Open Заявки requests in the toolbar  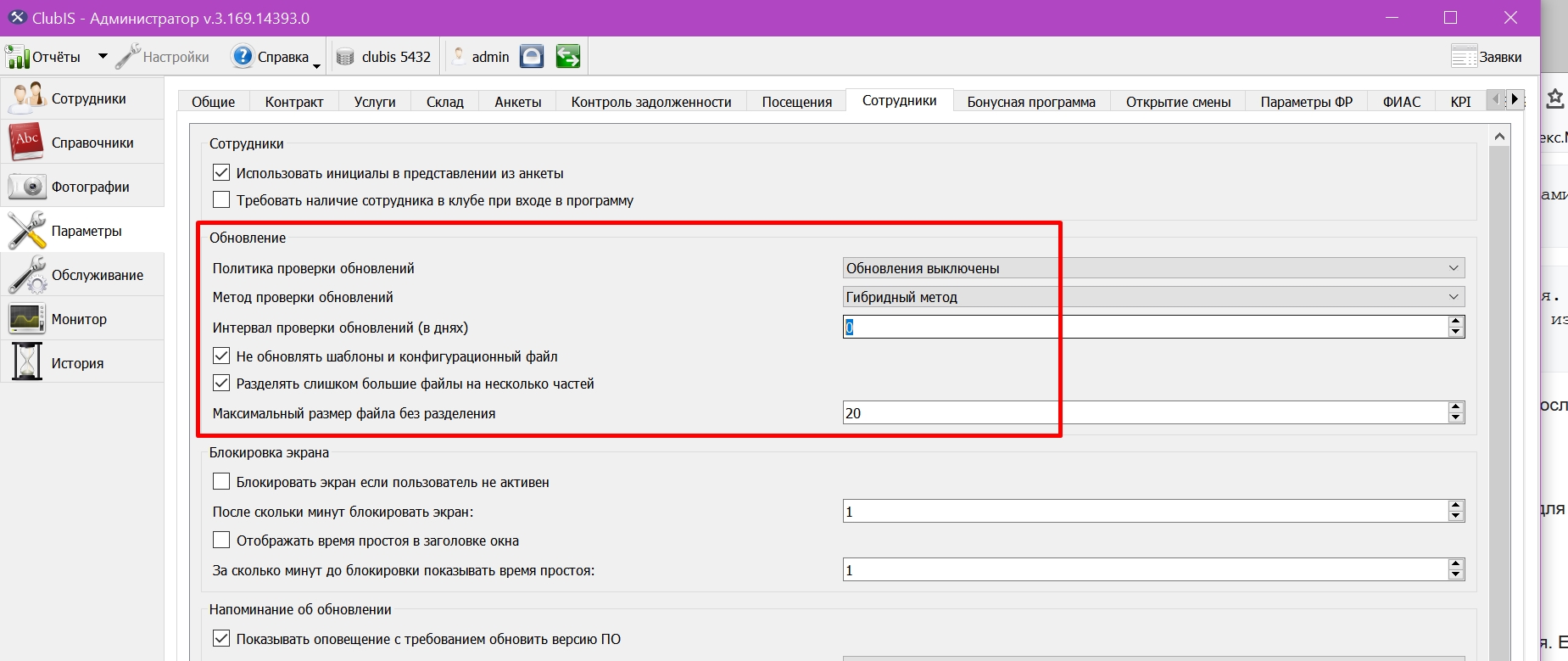tap(1487, 57)
